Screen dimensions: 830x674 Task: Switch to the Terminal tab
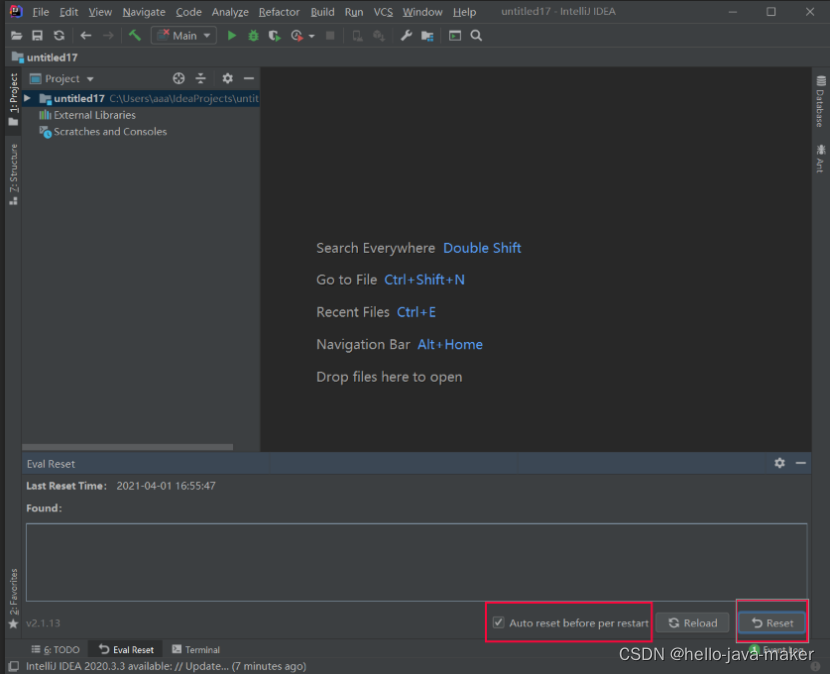tap(196, 650)
